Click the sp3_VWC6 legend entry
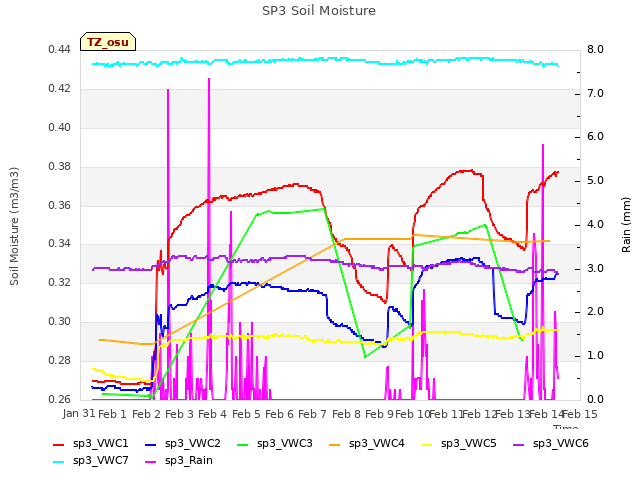The image size is (640, 480). 551,444
